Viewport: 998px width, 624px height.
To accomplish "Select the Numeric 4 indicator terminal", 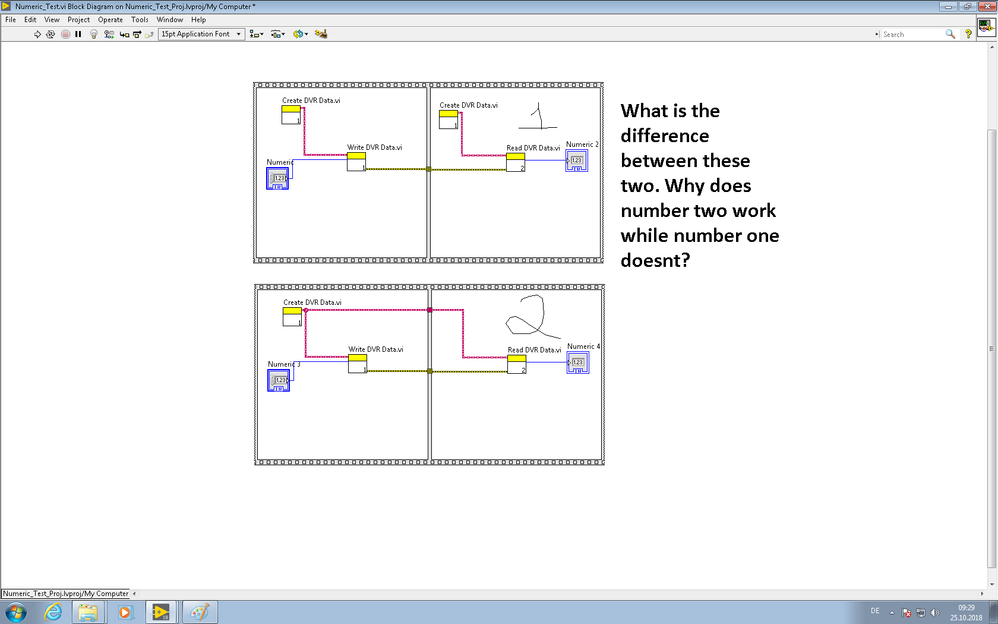I will 578,362.
